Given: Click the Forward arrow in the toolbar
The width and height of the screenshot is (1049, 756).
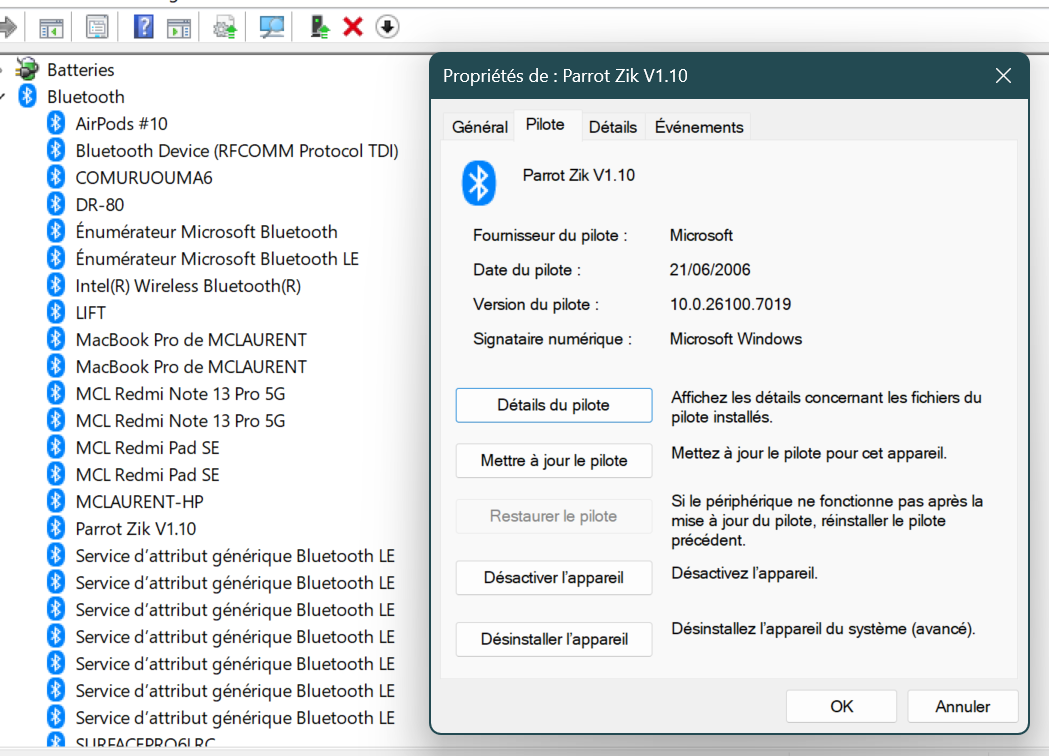Looking at the screenshot, I should [8, 27].
